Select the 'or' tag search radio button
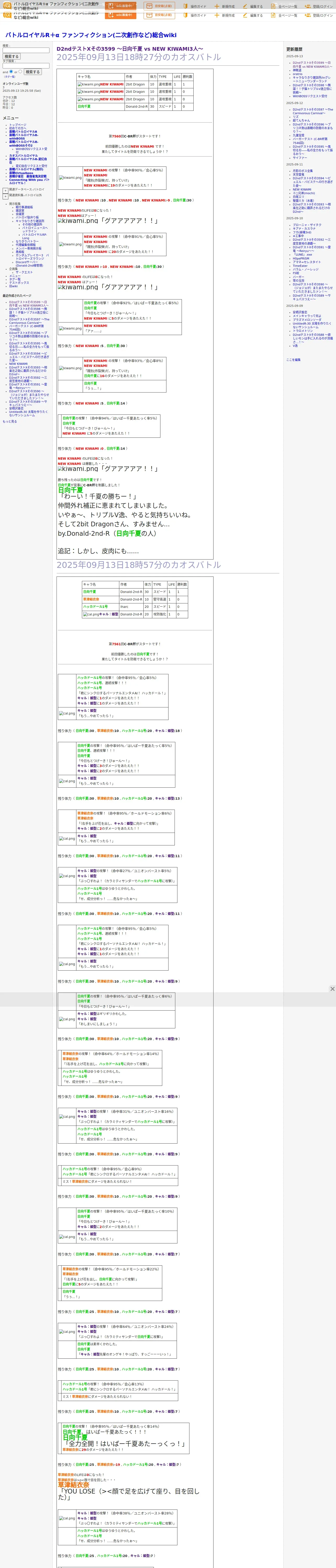336x1568 pixels. pyautogui.click(x=20, y=71)
